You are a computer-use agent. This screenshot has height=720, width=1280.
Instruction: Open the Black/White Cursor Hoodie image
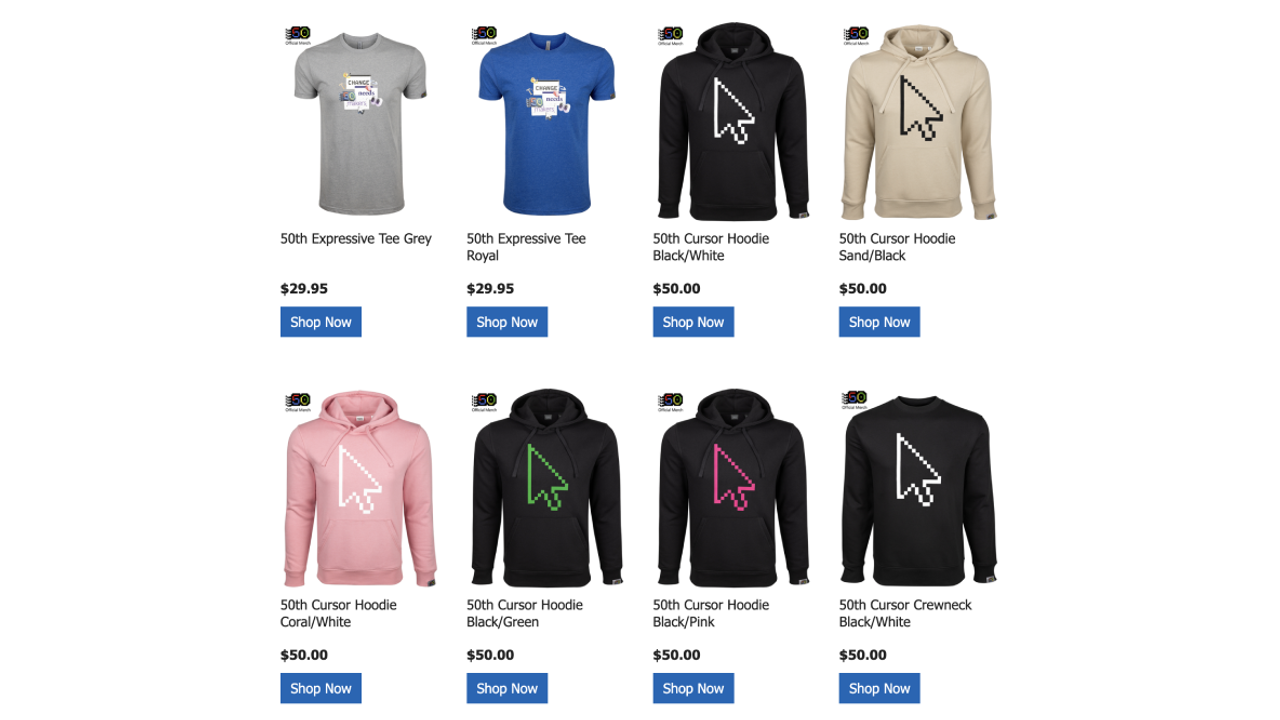(x=733, y=122)
